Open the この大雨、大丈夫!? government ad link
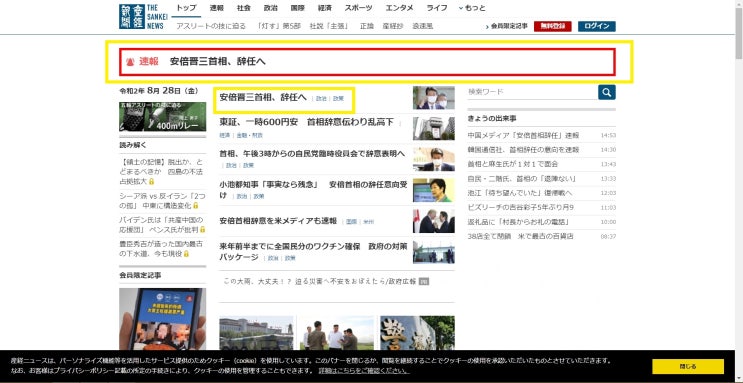This screenshot has width=743, height=383. [320, 281]
